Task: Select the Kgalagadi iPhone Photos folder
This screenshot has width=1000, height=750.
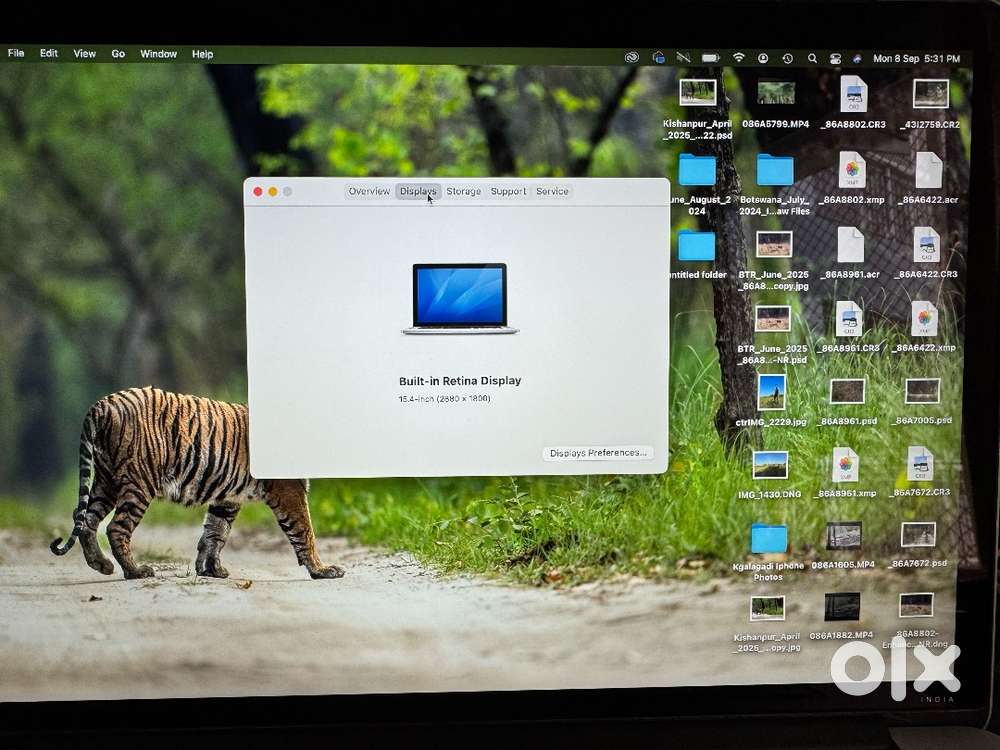Action: [769, 538]
